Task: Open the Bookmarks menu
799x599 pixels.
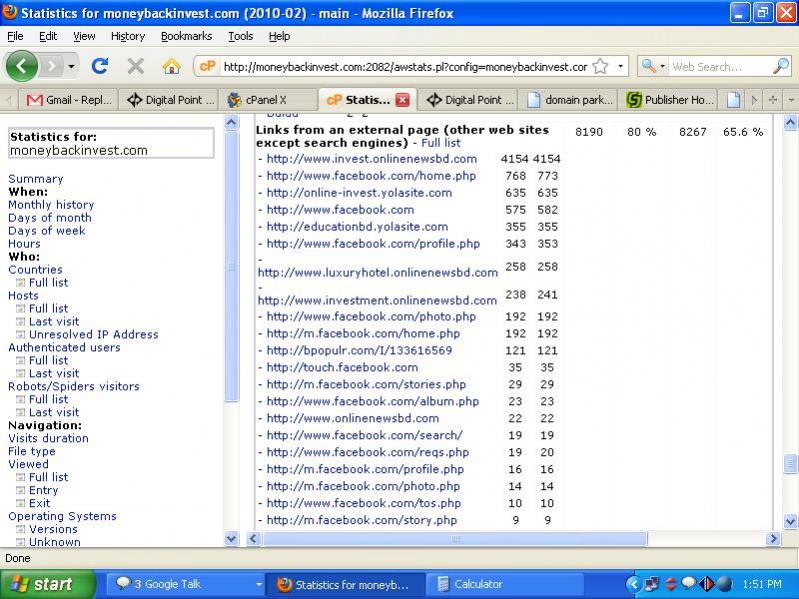Action: tap(186, 36)
